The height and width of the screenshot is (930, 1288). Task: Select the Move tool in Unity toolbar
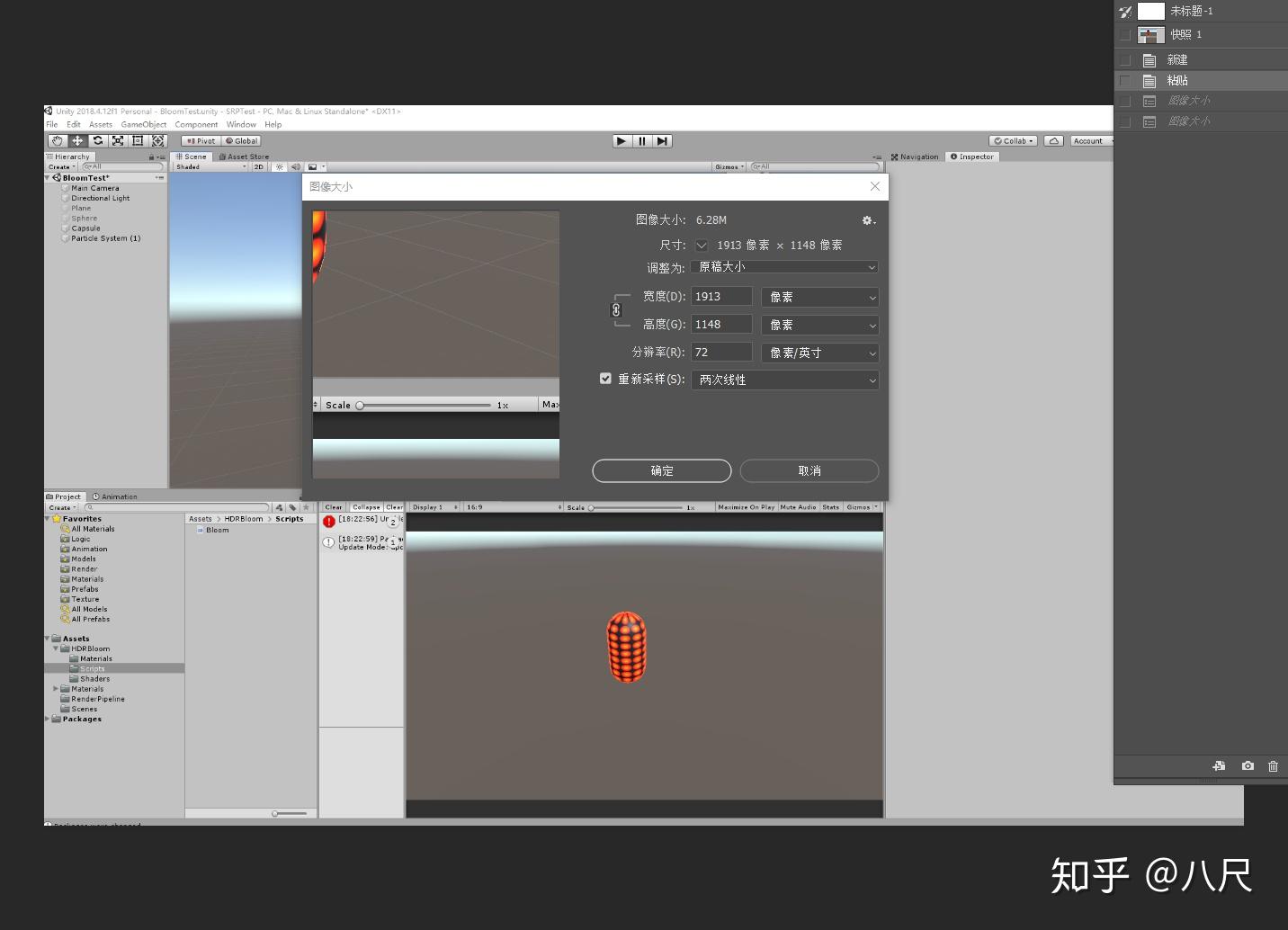(77, 140)
